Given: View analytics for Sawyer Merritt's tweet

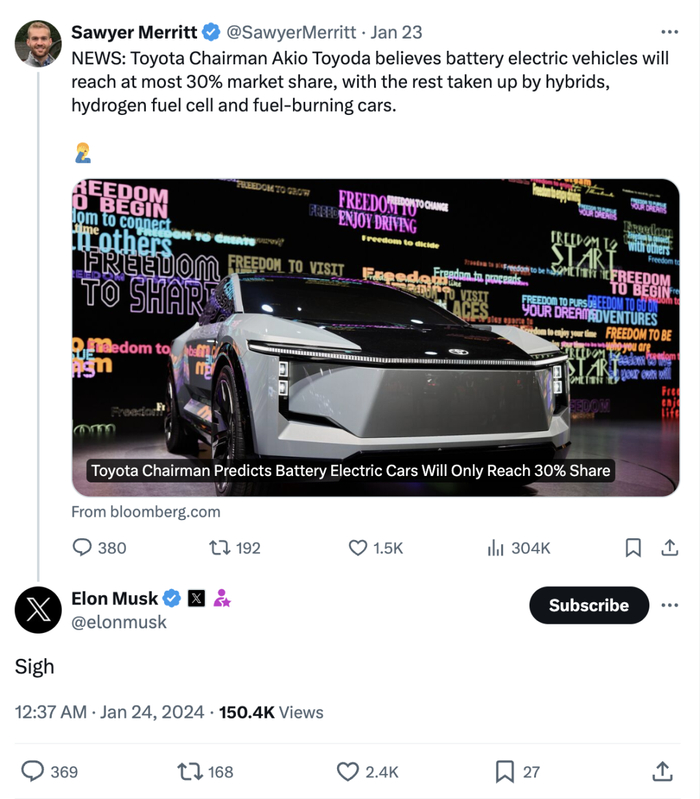Looking at the screenshot, I should pos(495,547).
